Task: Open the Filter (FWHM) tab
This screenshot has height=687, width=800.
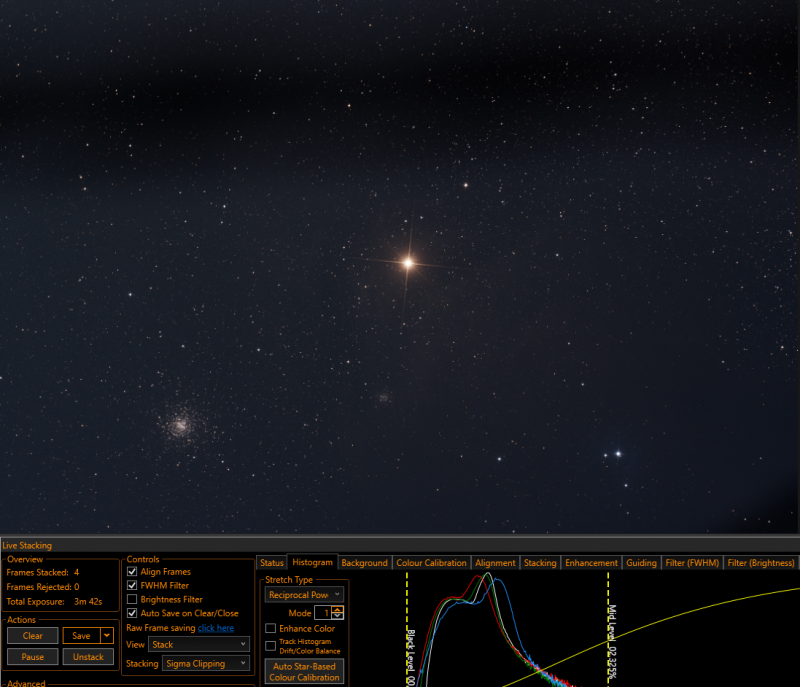Action: pyautogui.click(x=692, y=563)
